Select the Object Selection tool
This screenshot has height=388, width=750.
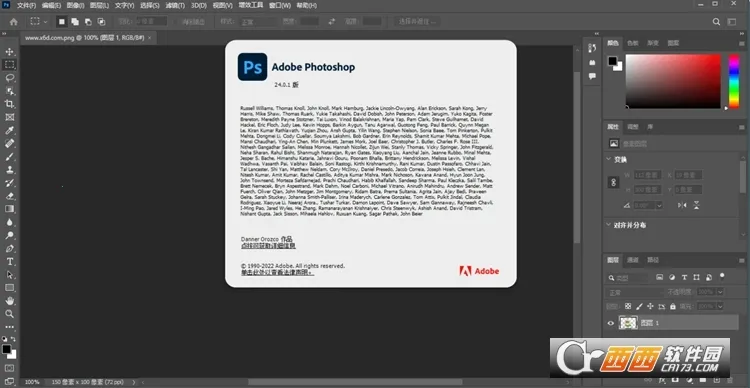click(10, 91)
